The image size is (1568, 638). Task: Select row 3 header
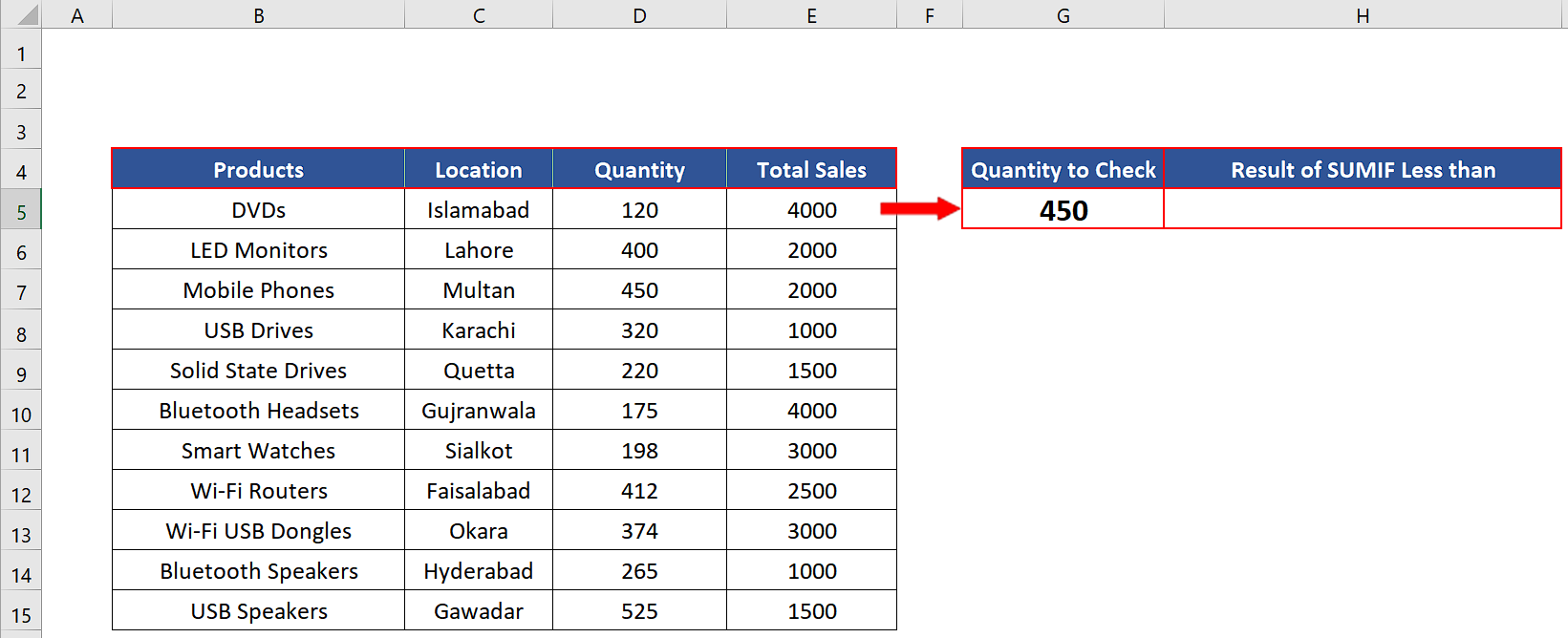21,130
